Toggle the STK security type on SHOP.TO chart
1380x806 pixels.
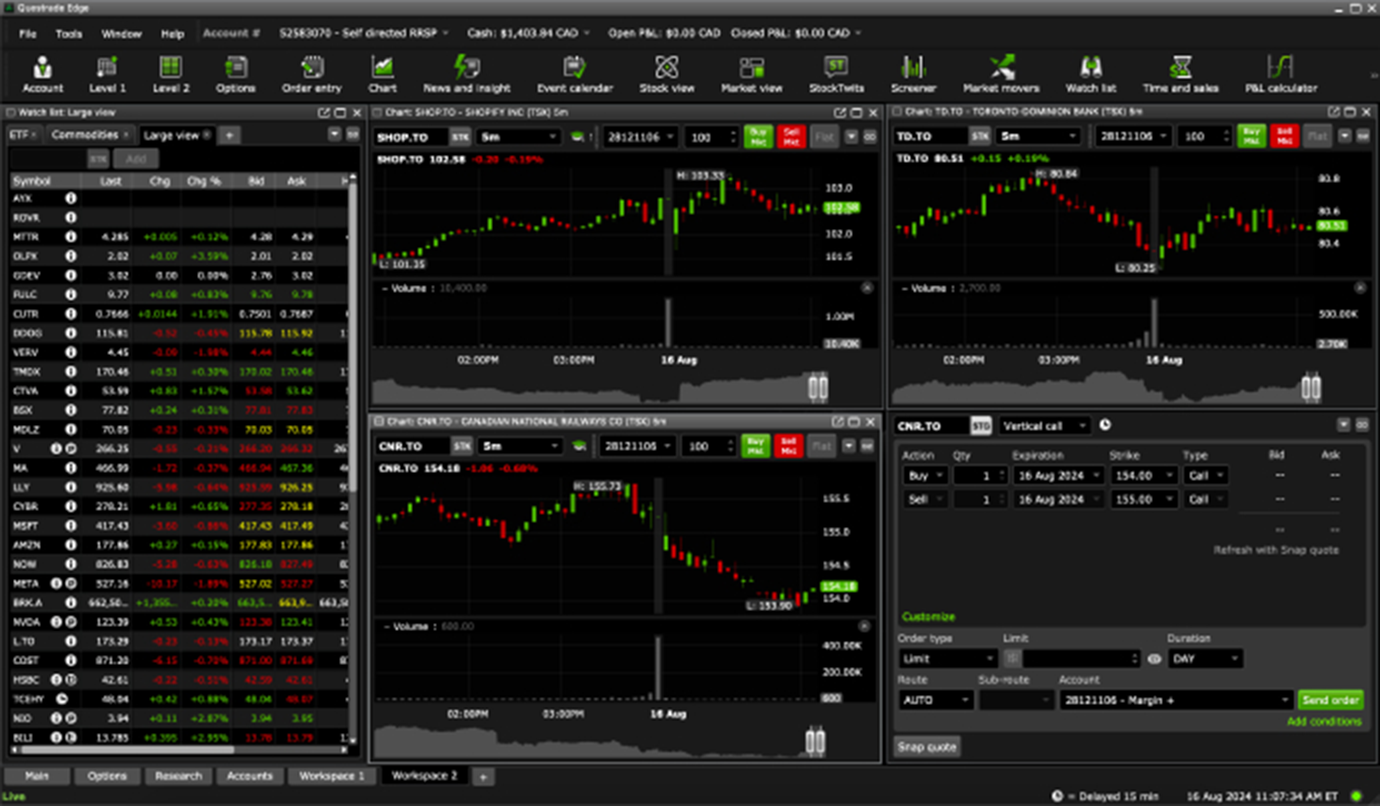click(460, 137)
